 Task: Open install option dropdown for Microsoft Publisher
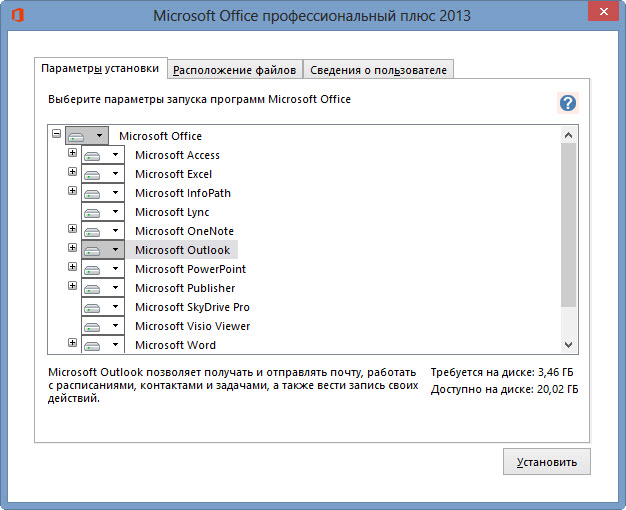pyautogui.click(x=103, y=288)
